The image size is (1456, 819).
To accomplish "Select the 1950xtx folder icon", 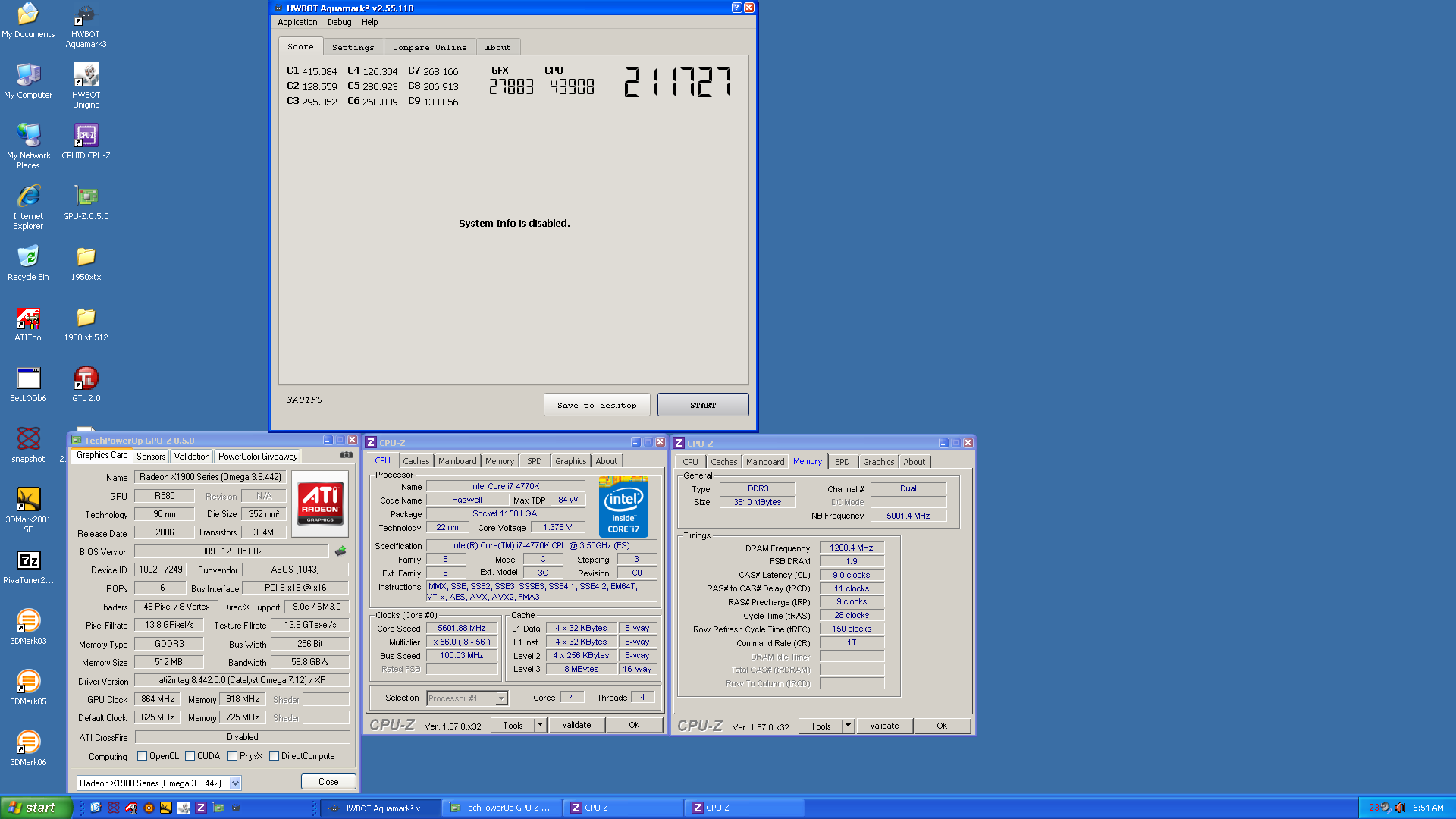I will (86, 263).
